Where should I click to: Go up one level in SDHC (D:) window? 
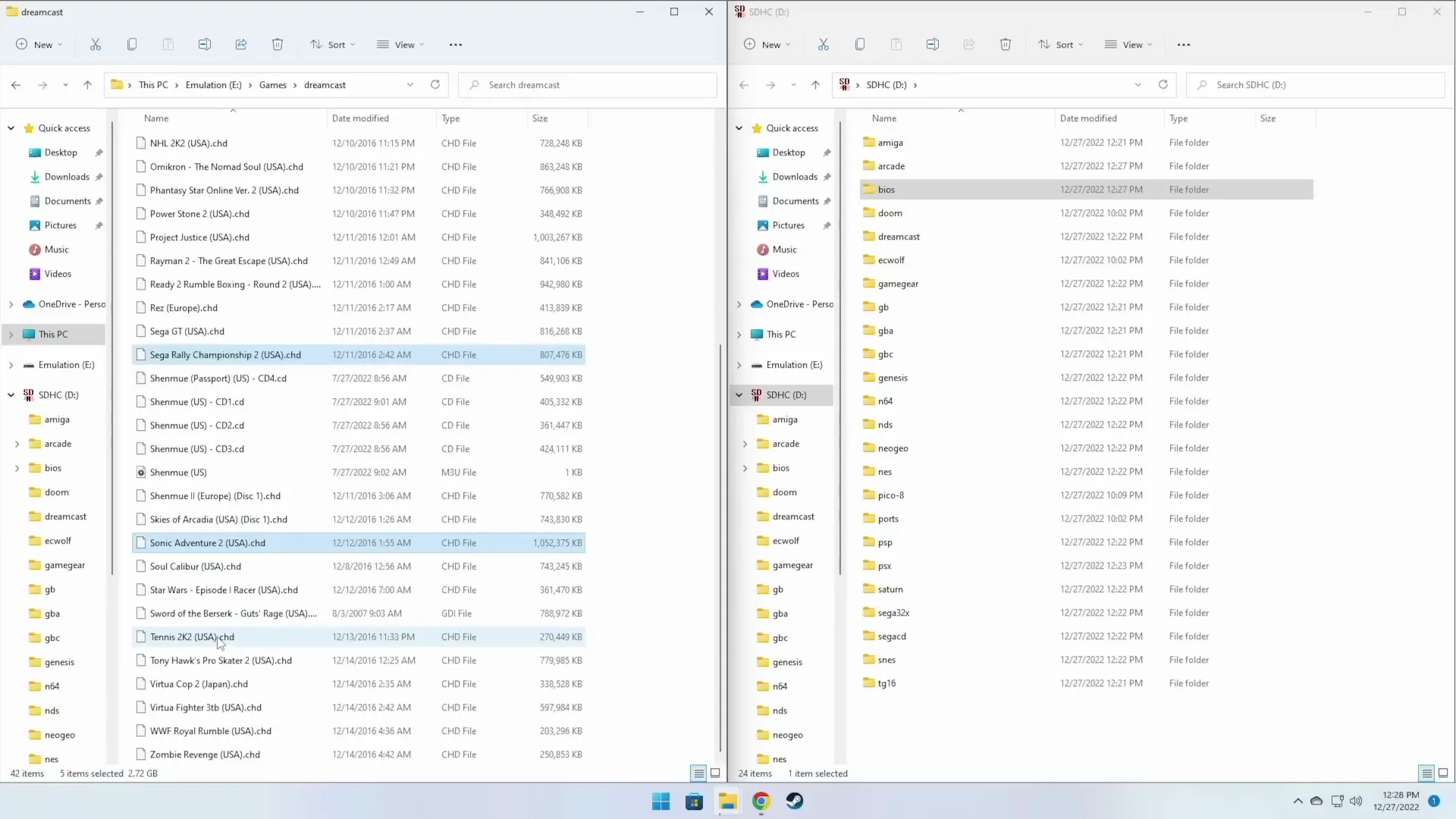[x=815, y=85]
